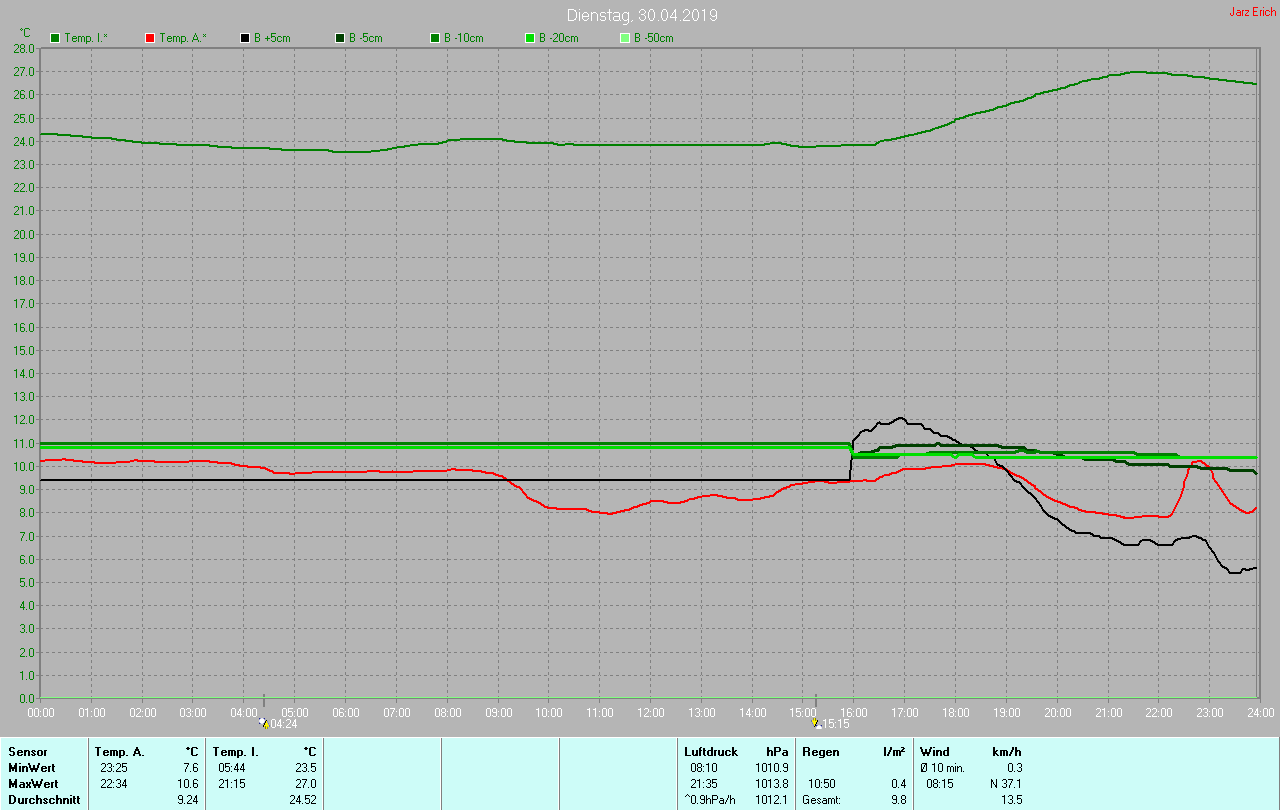Click the total rain value 9.8
The image size is (1280, 810).
898,800
